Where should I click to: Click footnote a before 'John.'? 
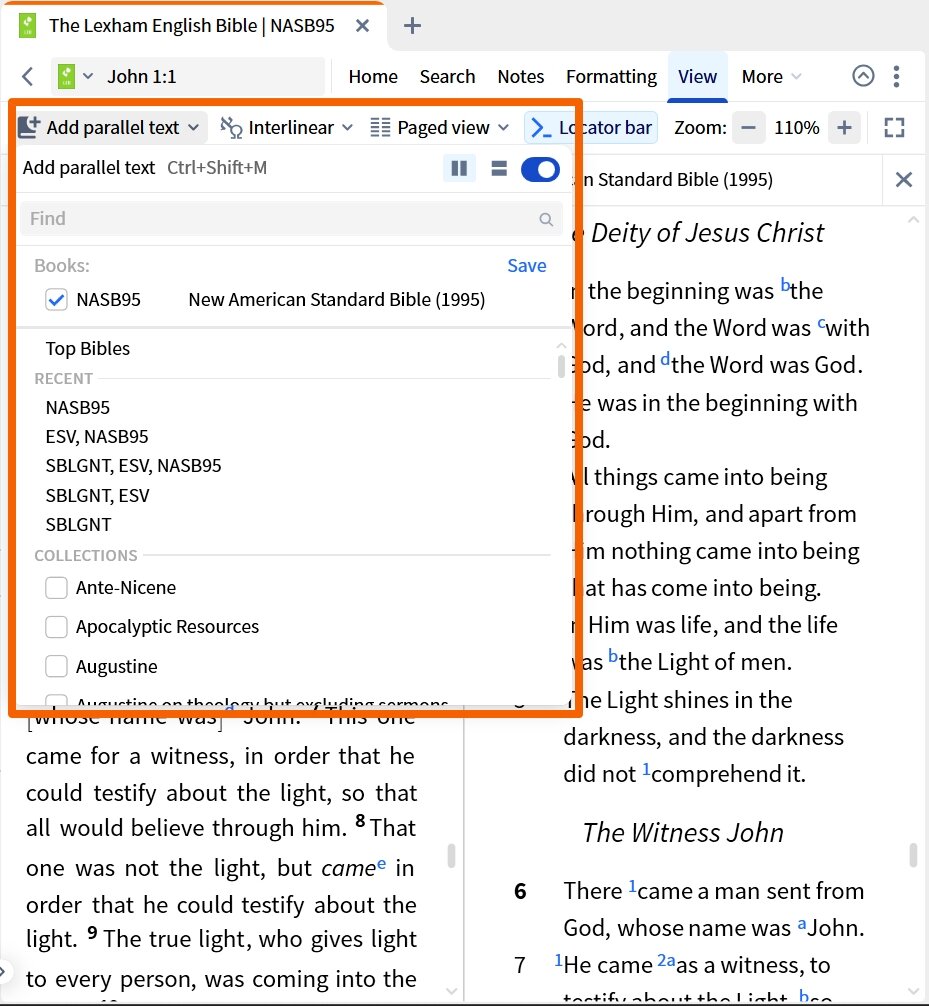[801, 923]
